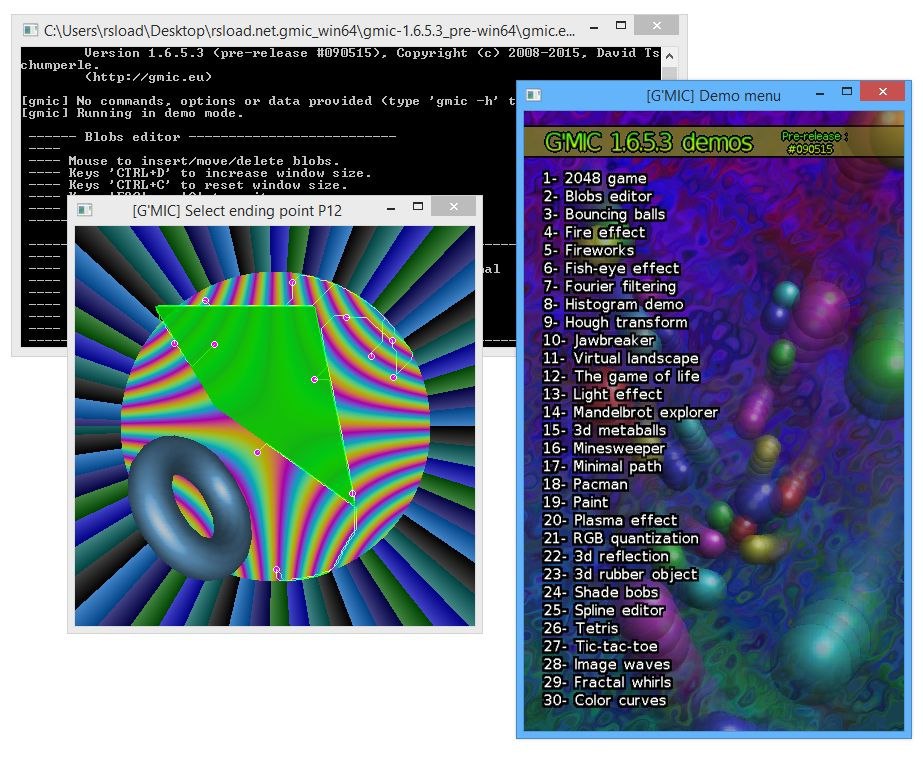Launch '23- 3d rubber object' demo
Screen dimensions: 923x759
(620, 574)
